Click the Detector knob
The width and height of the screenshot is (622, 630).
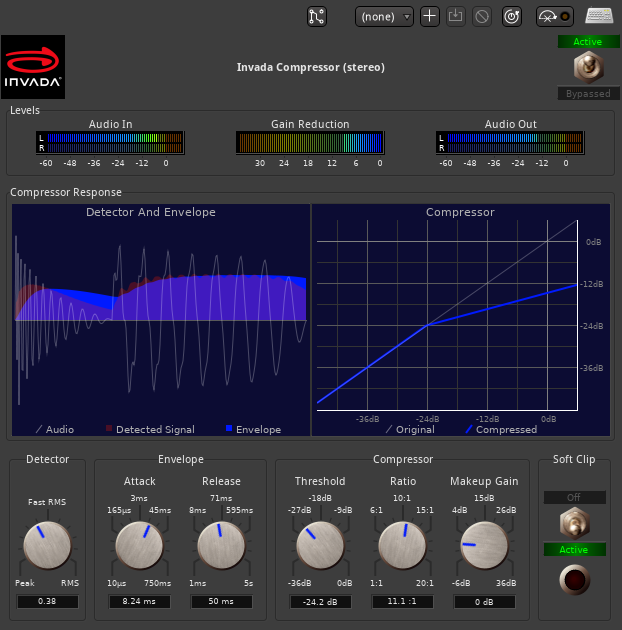(x=47, y=546)
